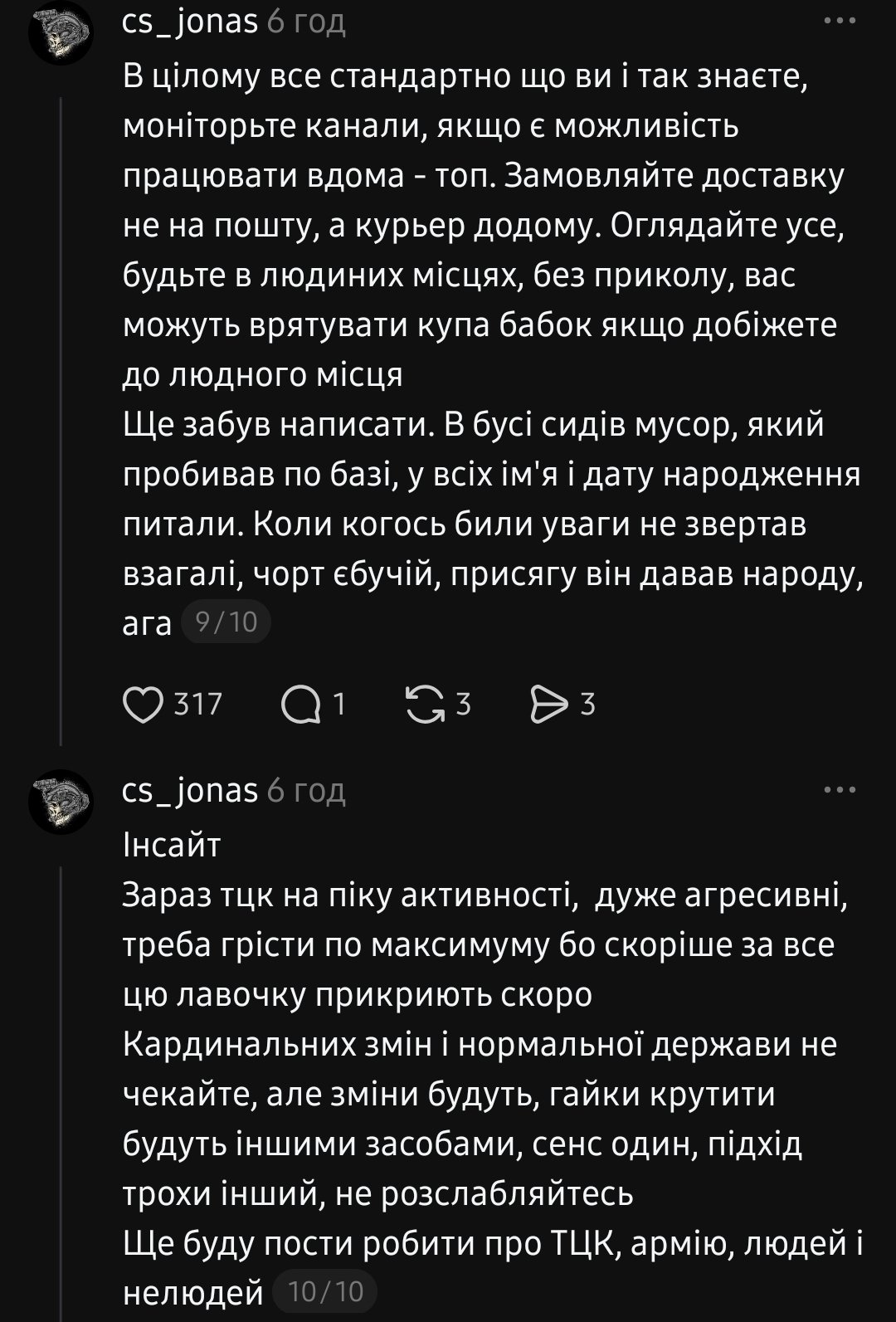Click the "6 год" timestamp on Інсайт post

(306, 791)
